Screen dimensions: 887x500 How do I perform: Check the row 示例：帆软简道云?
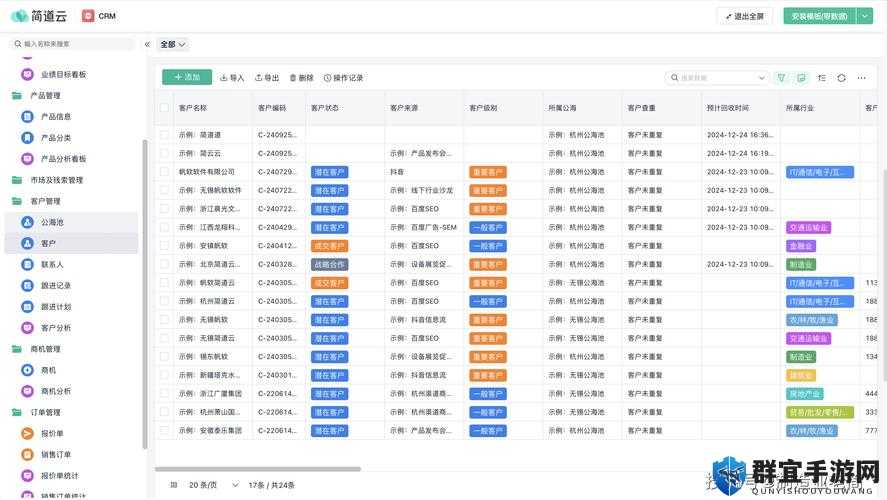coord(165,282)
